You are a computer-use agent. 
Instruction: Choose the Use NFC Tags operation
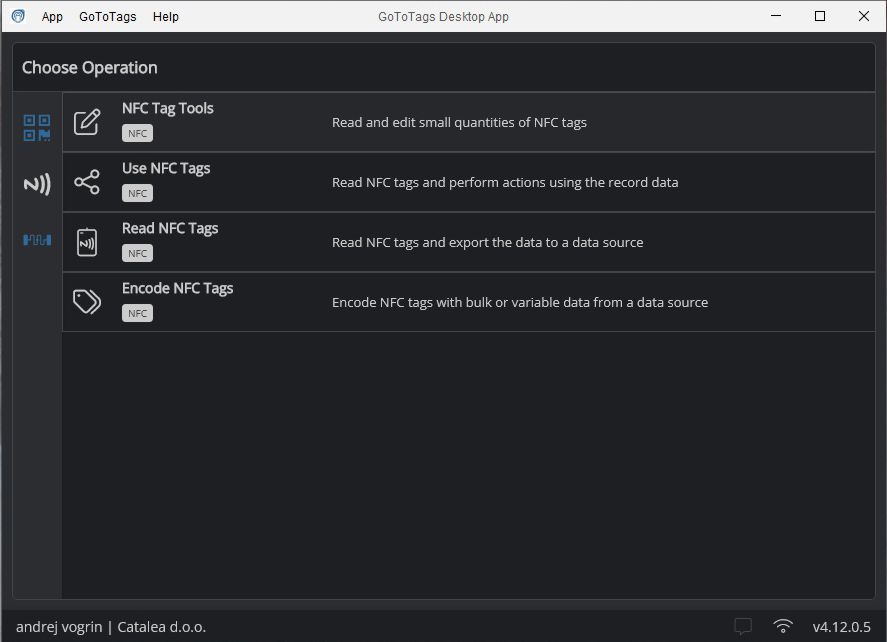pyautogui.click(x=166, y=168)
